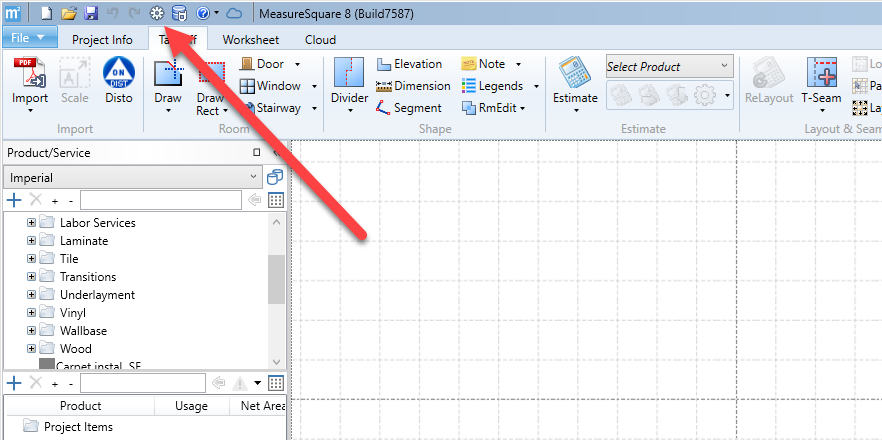
Task: Click the product tree vertical scrollbar
Action: (276, 279)
